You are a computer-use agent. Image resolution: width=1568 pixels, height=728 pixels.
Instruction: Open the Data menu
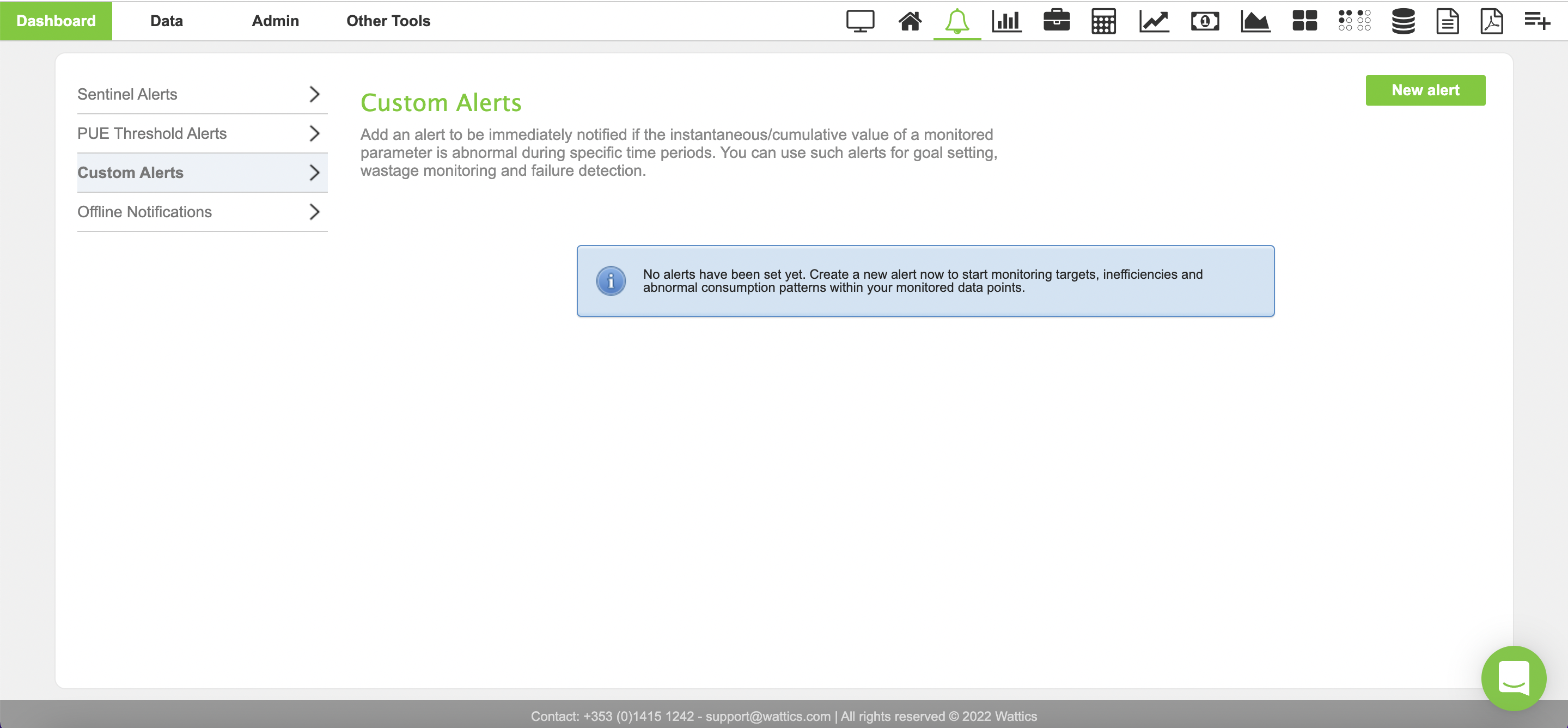tap(166, 21)
